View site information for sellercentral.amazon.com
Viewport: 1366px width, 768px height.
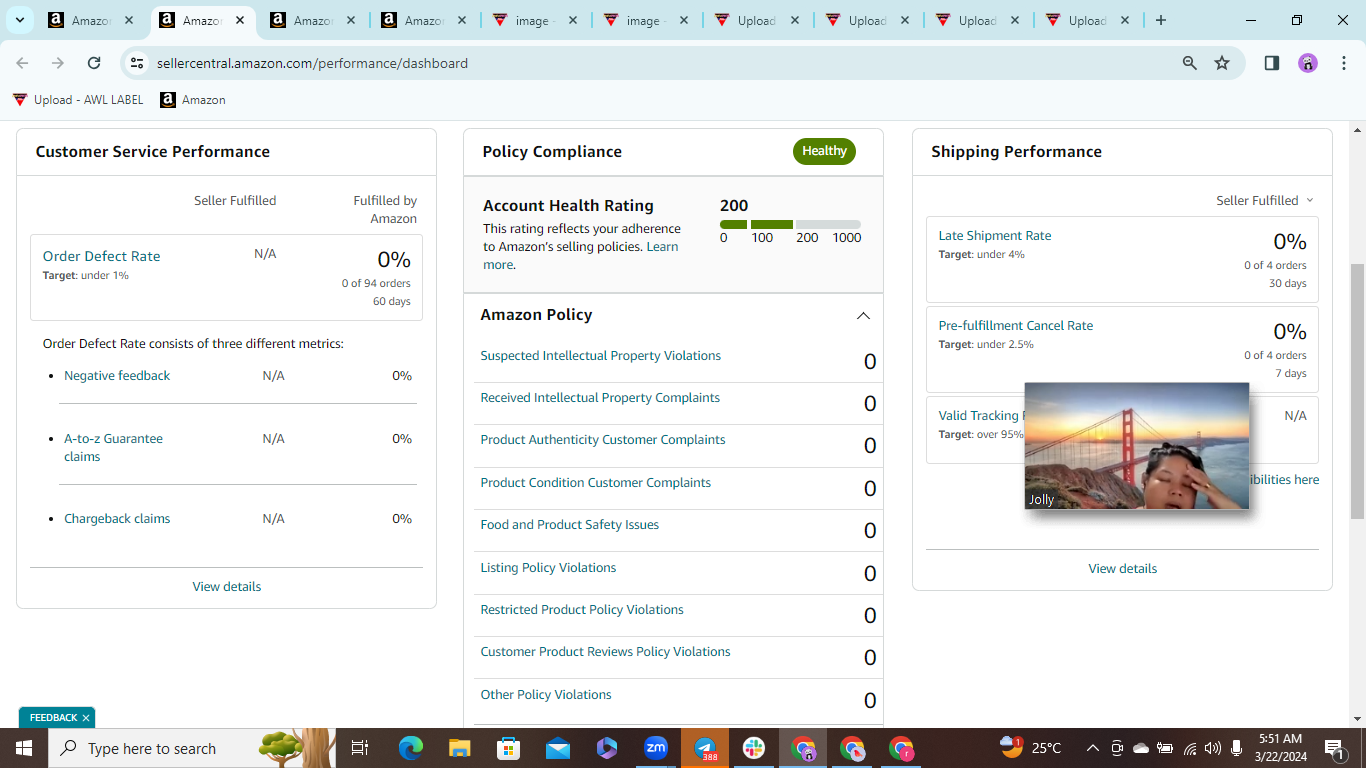click(138, 63)
